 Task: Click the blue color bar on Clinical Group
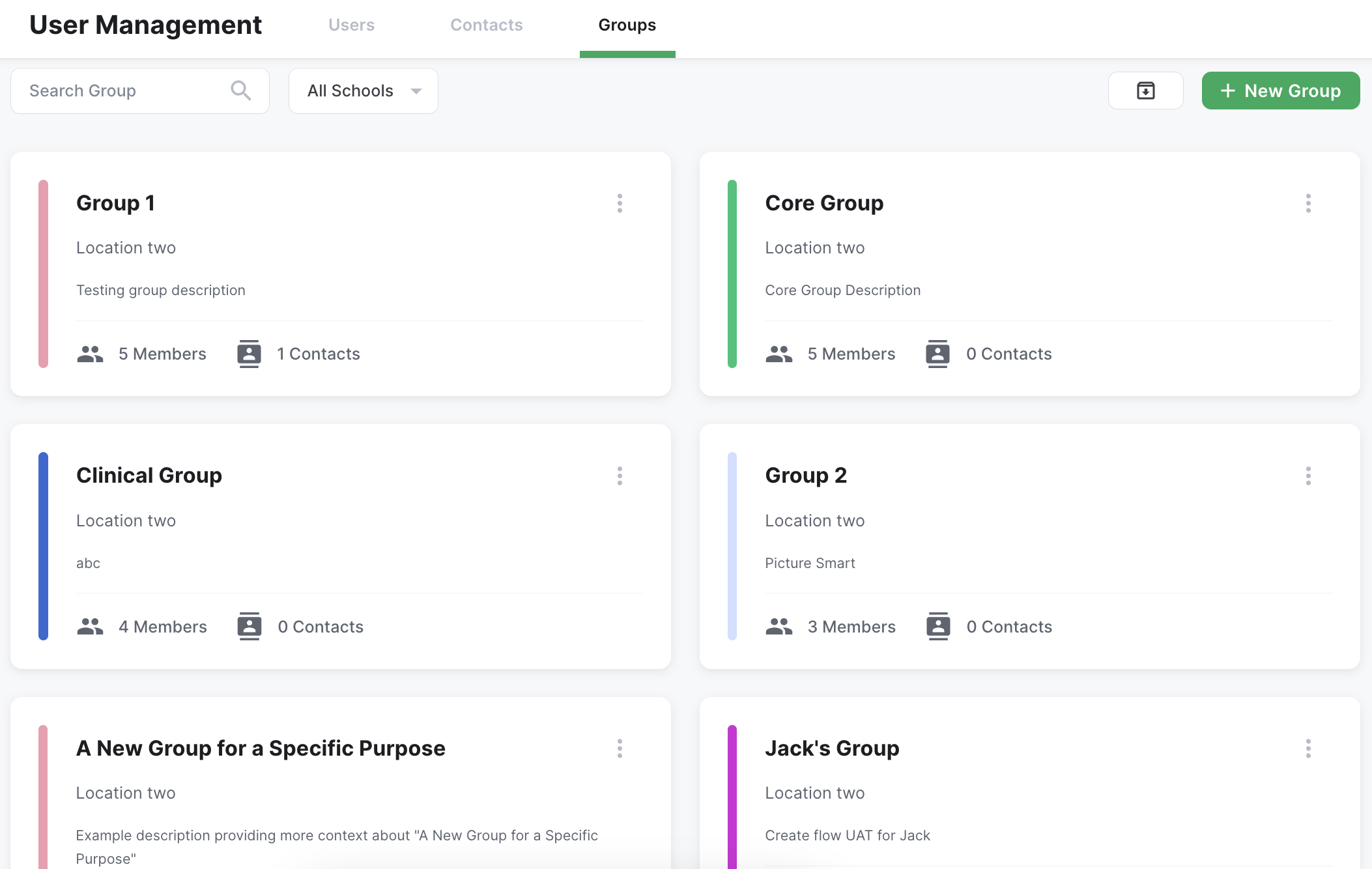coord(43,547)
